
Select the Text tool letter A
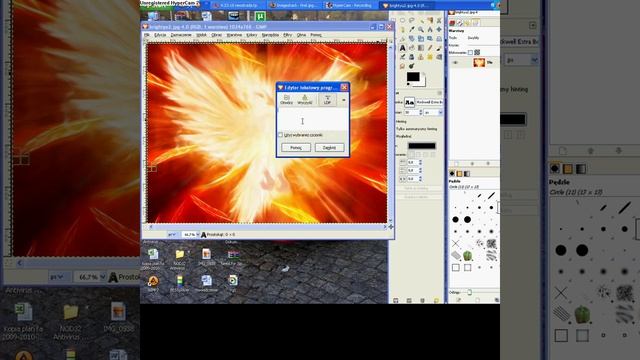(402, 48)
